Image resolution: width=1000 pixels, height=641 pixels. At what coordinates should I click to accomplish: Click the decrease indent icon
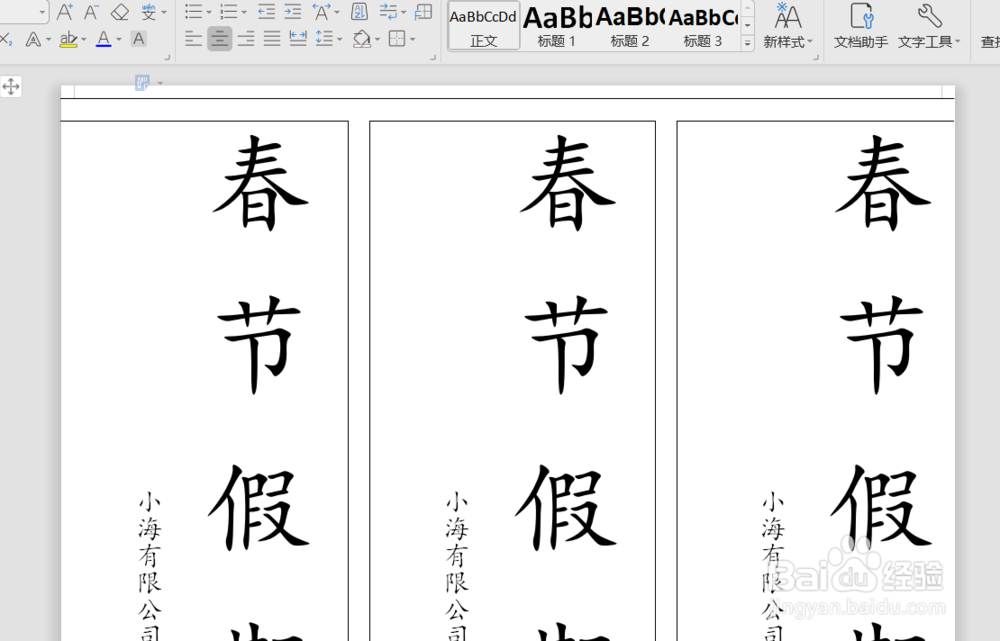click(267, 11)
